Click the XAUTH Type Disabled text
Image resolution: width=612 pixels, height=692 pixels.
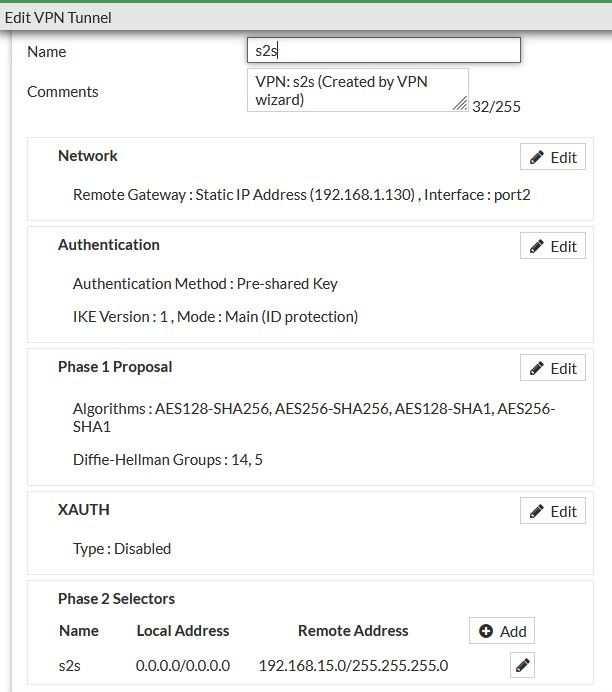pyautogui.click(x=122, y=548)
